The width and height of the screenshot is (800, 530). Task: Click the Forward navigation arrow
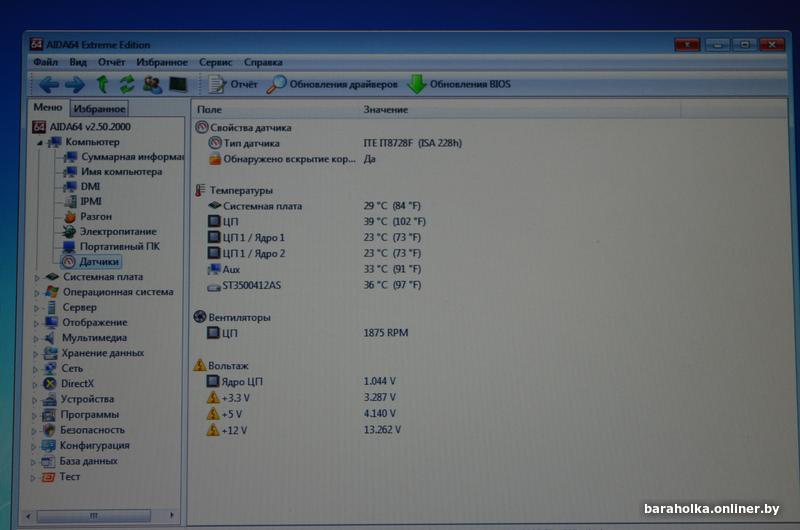[x=75, y=85]
